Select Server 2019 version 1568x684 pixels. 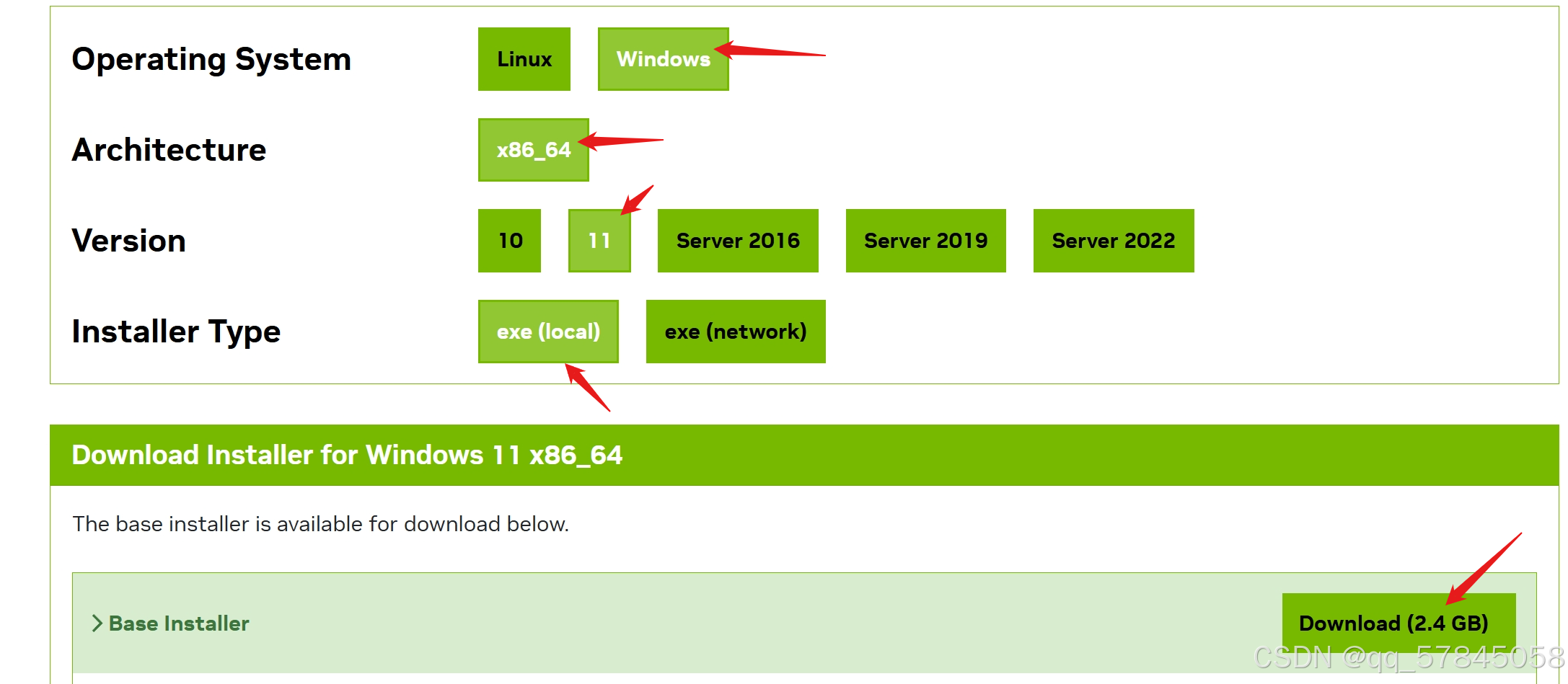pos(925,241)
